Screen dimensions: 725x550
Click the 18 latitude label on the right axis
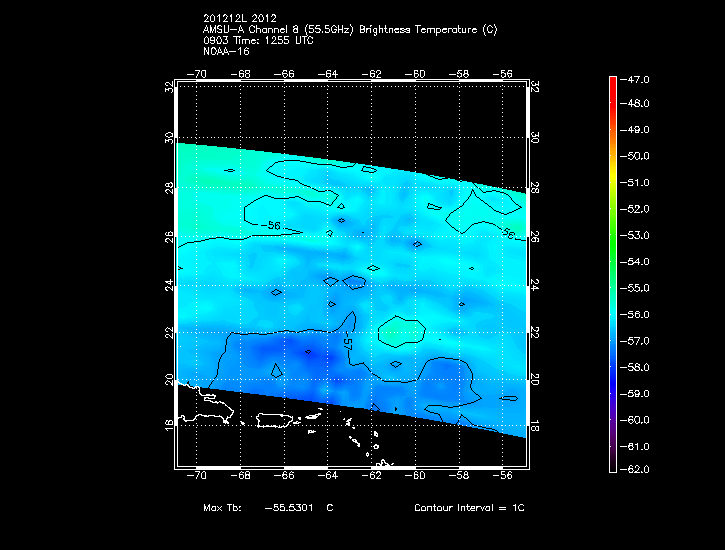coord(535,426)
